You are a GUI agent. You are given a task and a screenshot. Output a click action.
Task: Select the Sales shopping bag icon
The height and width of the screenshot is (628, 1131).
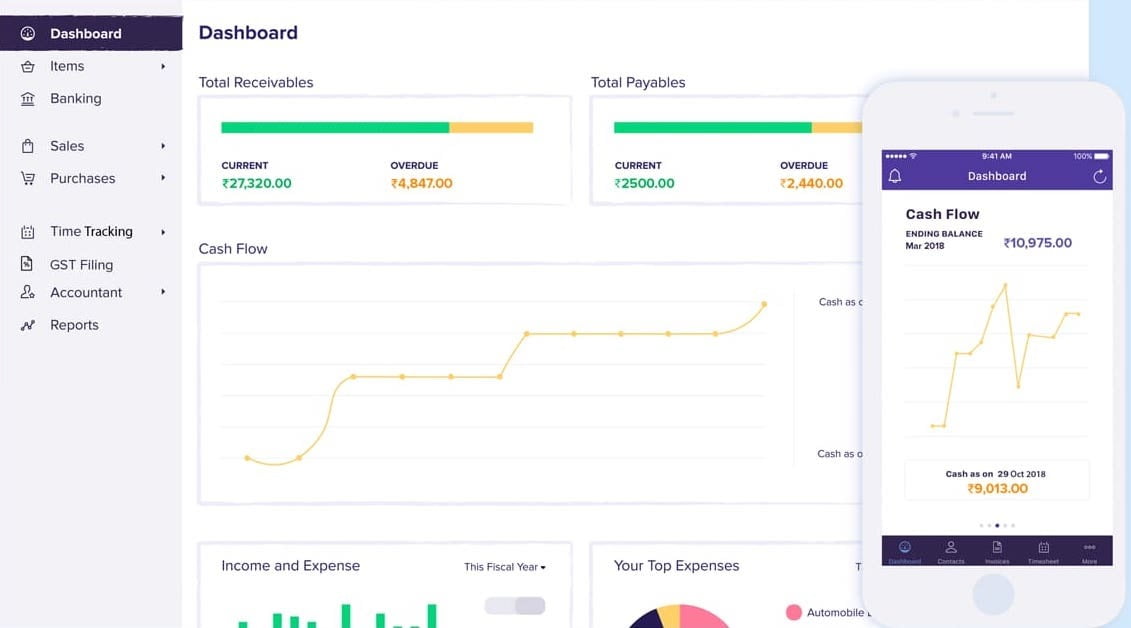click(27, 146)
